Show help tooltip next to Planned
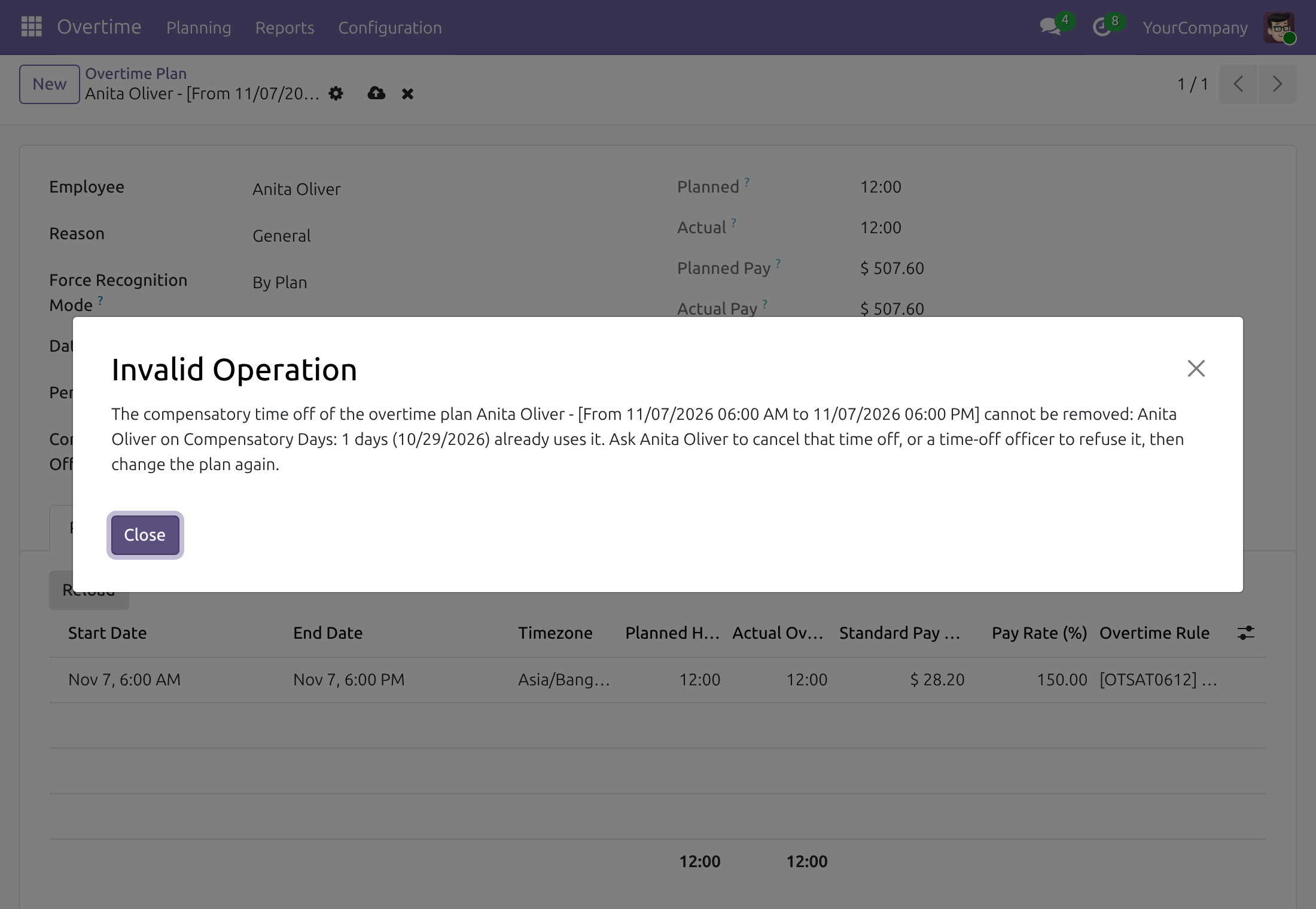The width and height of the screenshot is (1316, 909). point(747,182)
